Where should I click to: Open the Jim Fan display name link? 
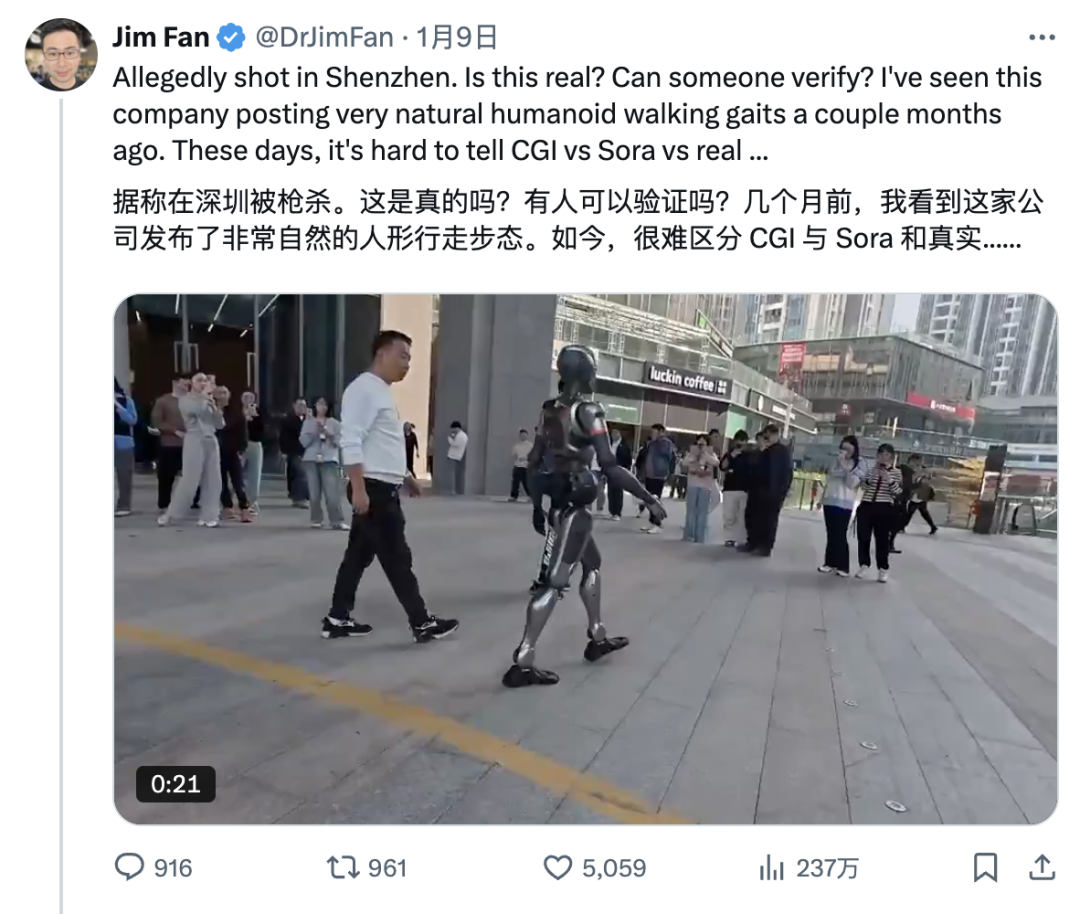(160, 37)
